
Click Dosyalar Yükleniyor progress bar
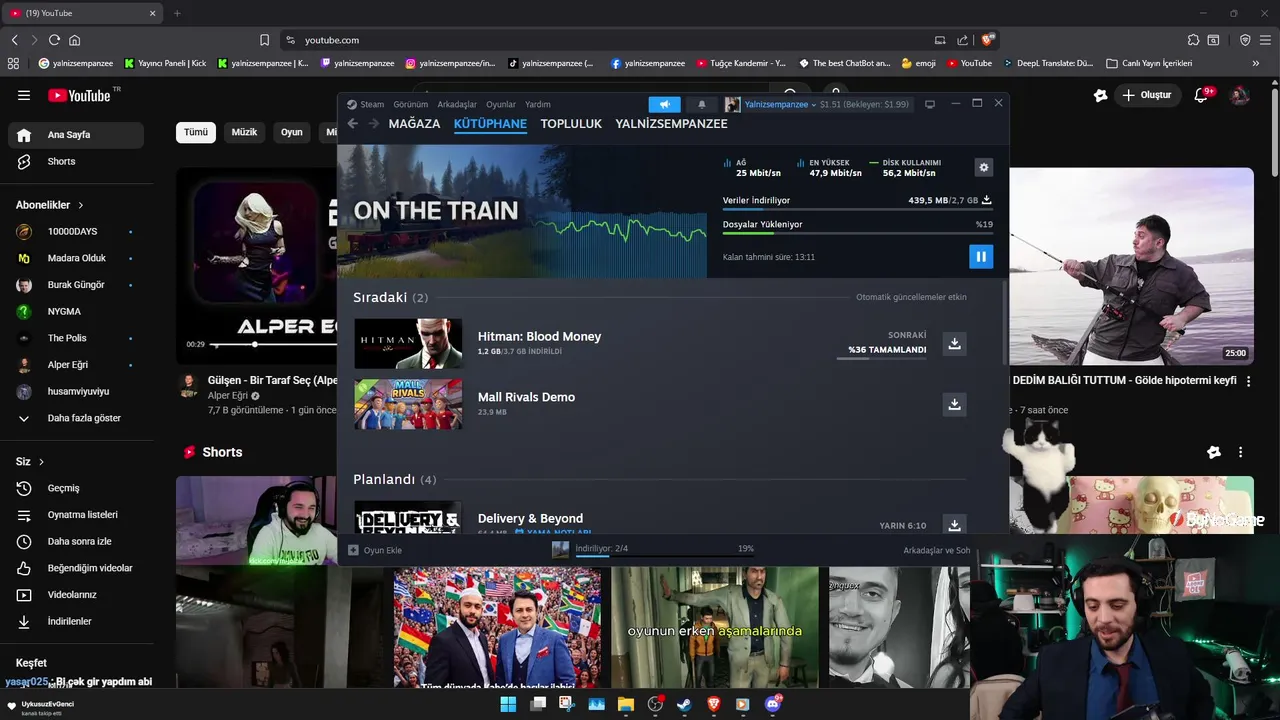click(x=857, y=234)
